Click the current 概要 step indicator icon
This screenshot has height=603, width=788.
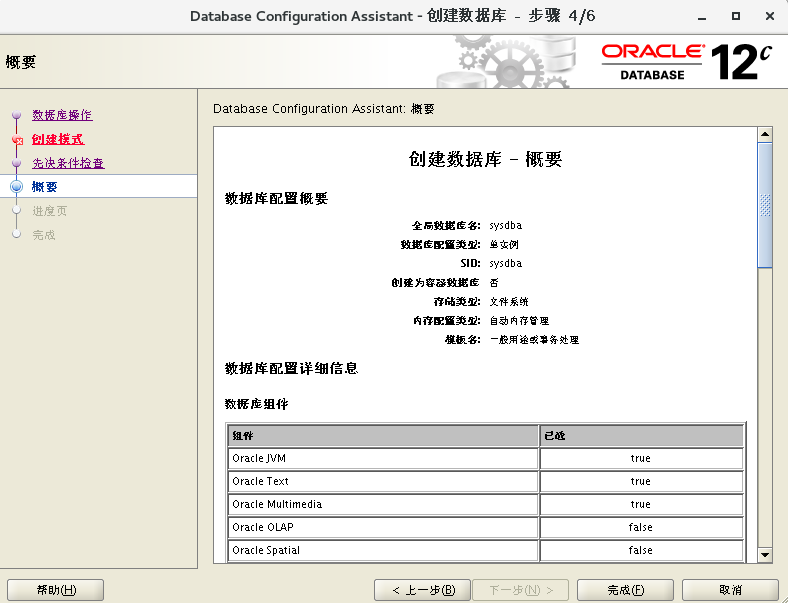(x=17, y=186)
